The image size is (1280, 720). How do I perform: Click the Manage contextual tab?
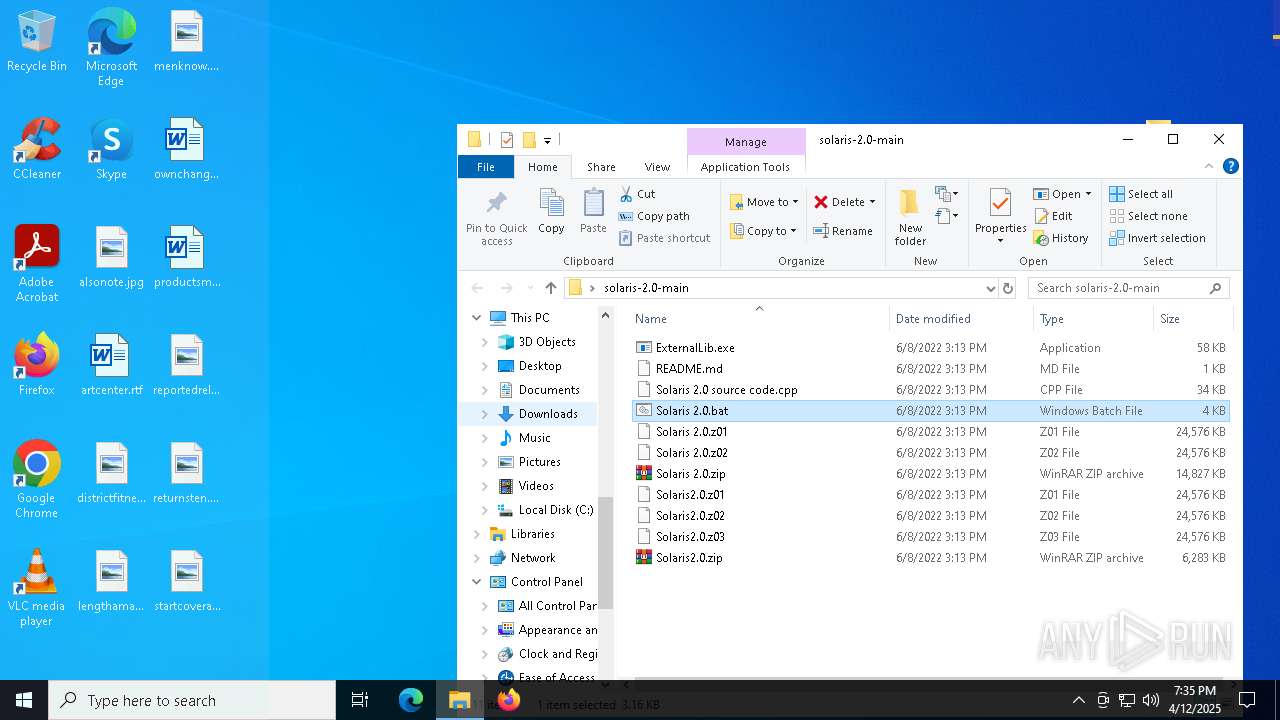tap(745, 142)
